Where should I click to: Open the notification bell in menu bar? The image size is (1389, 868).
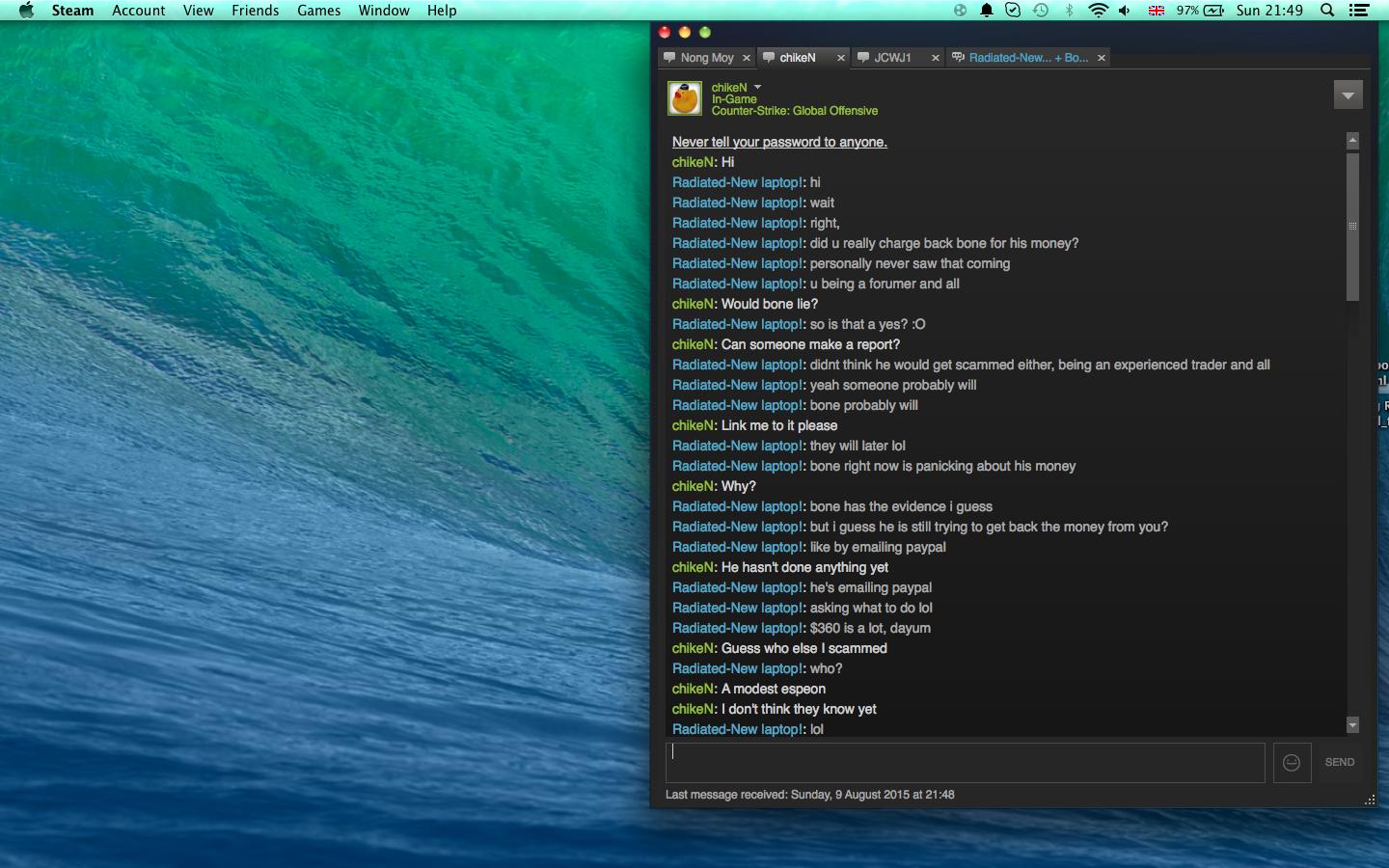pos(987,11)
